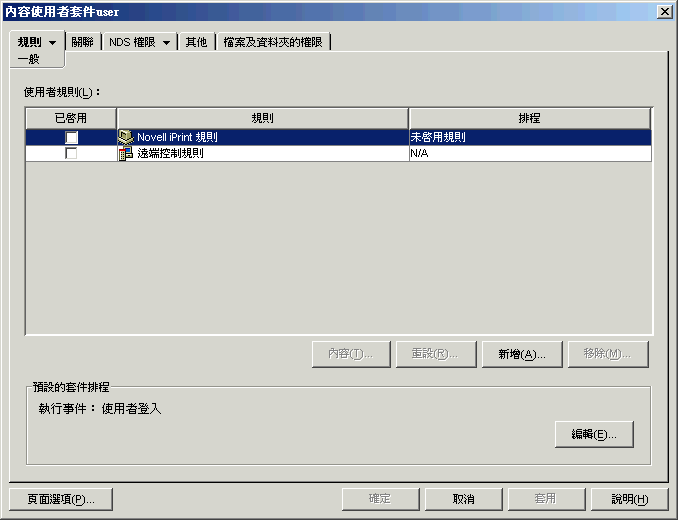This screenshot has height=520, width=678.
Task: Select the 遠端控制規則 row text
Action: pos(170,153)
